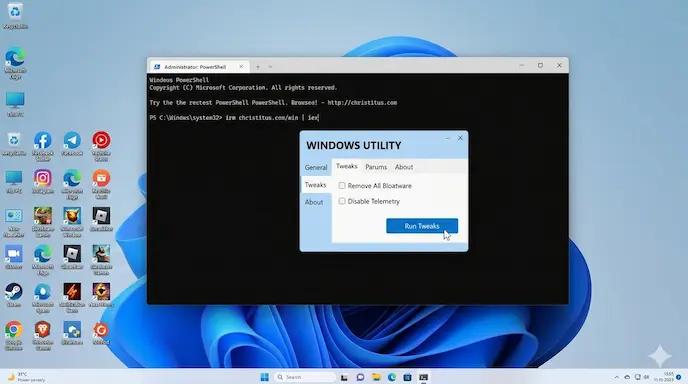Minimize the Windows Utility dialog
This screenshot has width=688, height=384.
447,138
